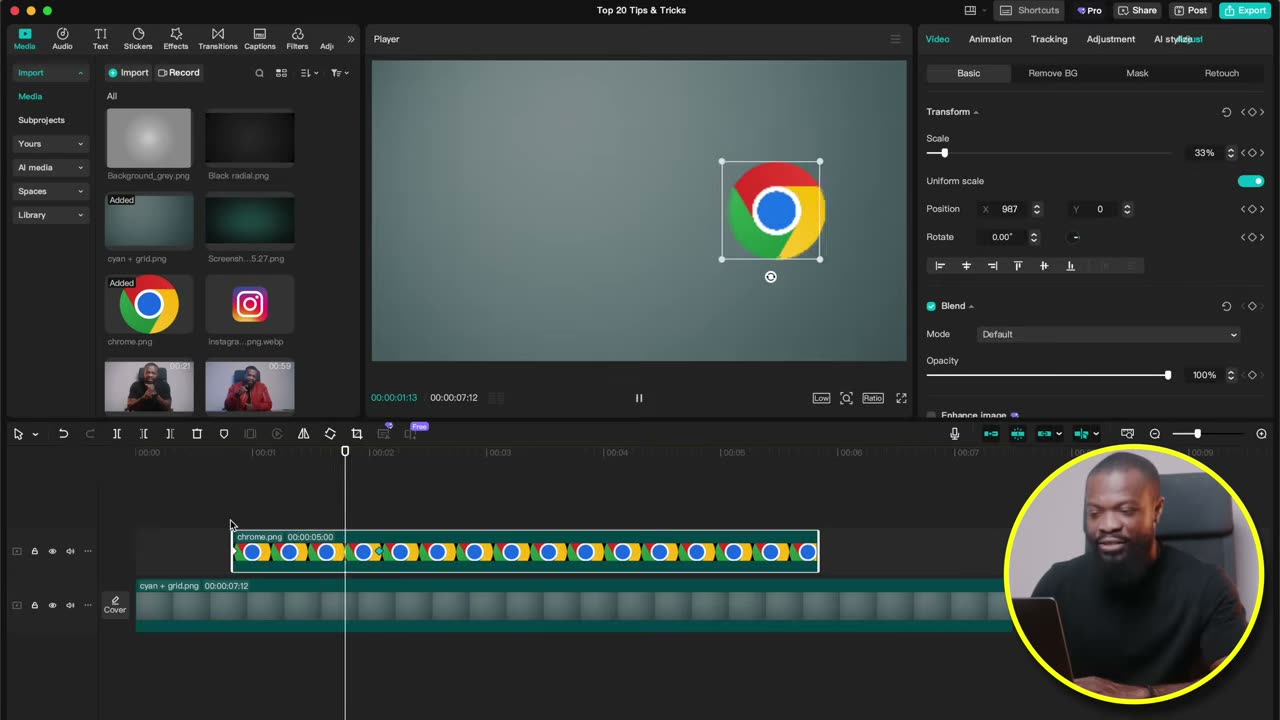Click the split clip tool icon
Viewport: 1280px width, 720px height.
[116, 434]
